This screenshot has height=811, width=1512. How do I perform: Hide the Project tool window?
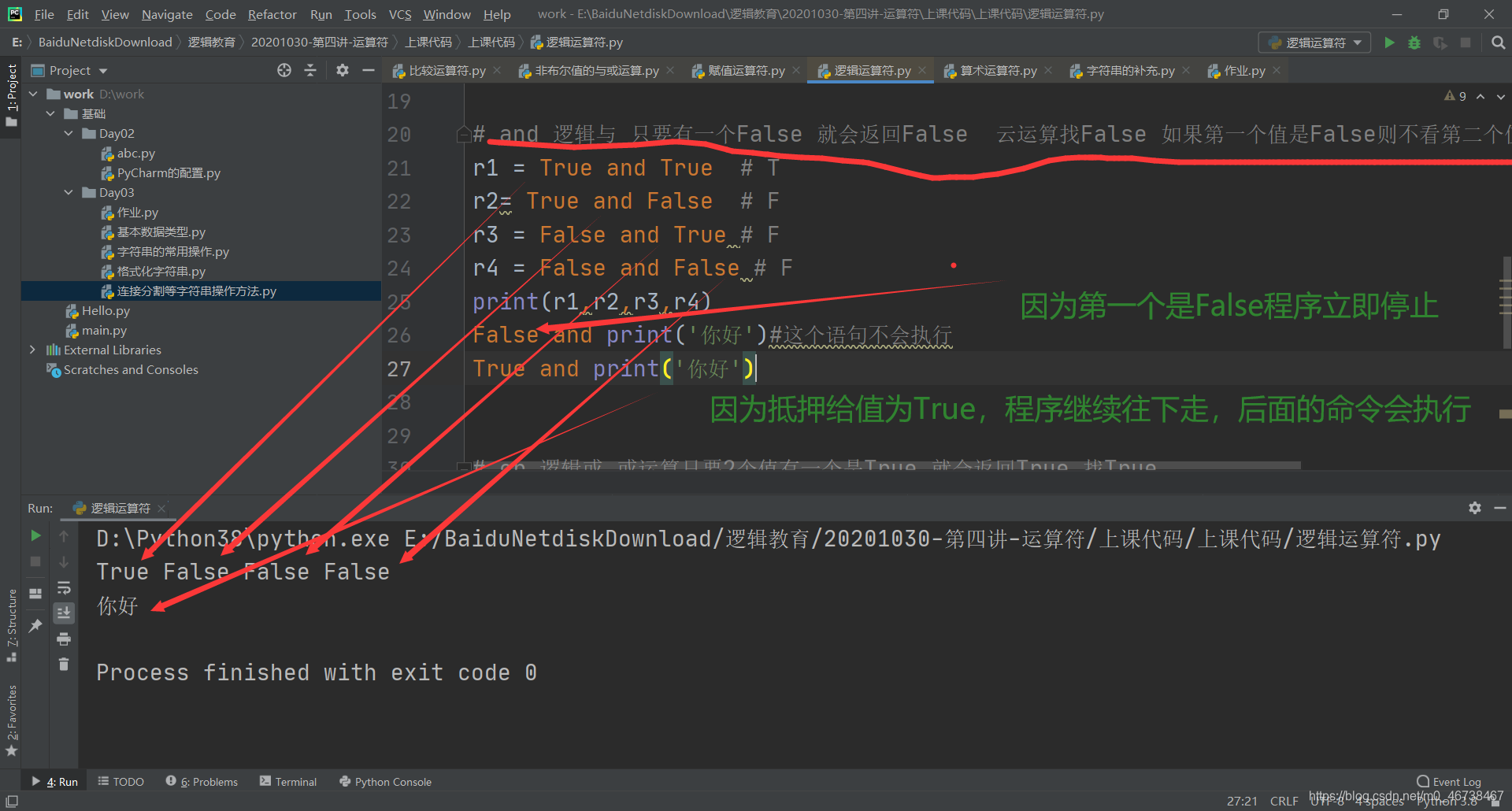click(368, 70)
